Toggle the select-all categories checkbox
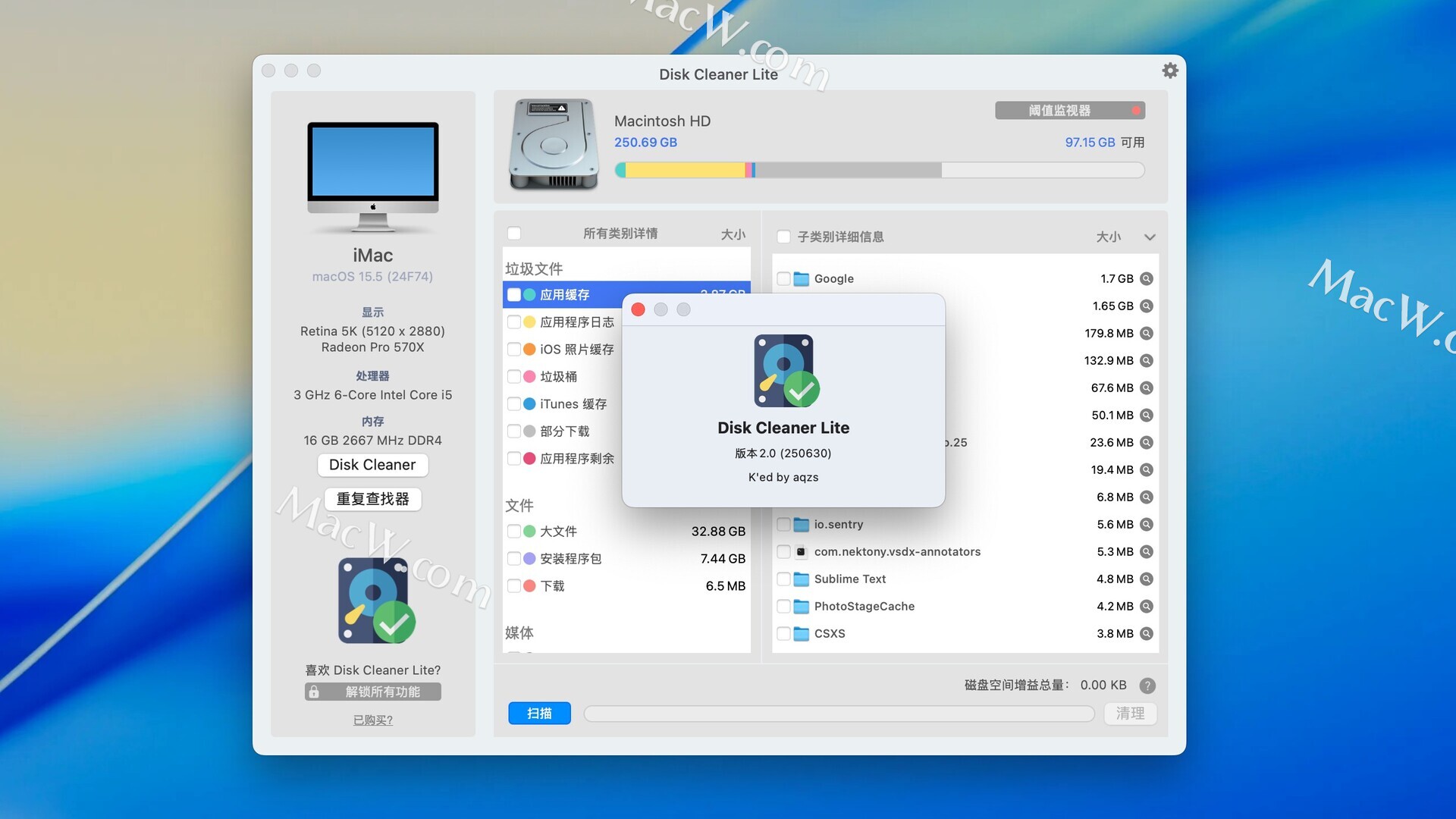The height and width of the screenshot is (819, 1456). pyautogui.click(x=514, y=234)
